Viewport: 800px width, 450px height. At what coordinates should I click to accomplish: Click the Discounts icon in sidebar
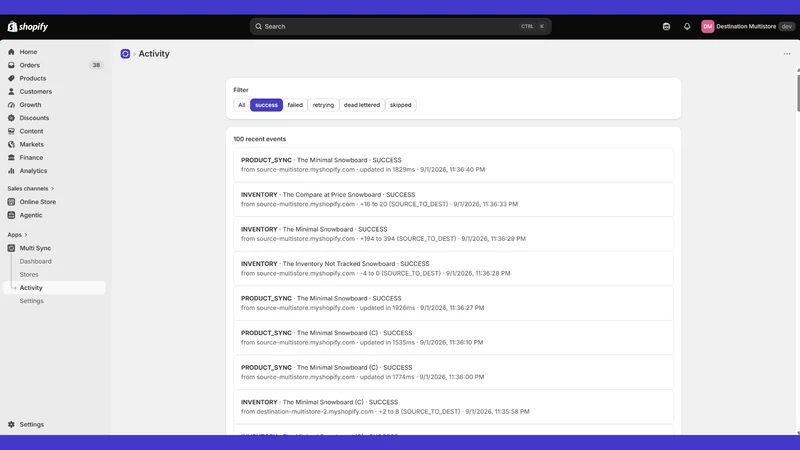pos(11,118)
